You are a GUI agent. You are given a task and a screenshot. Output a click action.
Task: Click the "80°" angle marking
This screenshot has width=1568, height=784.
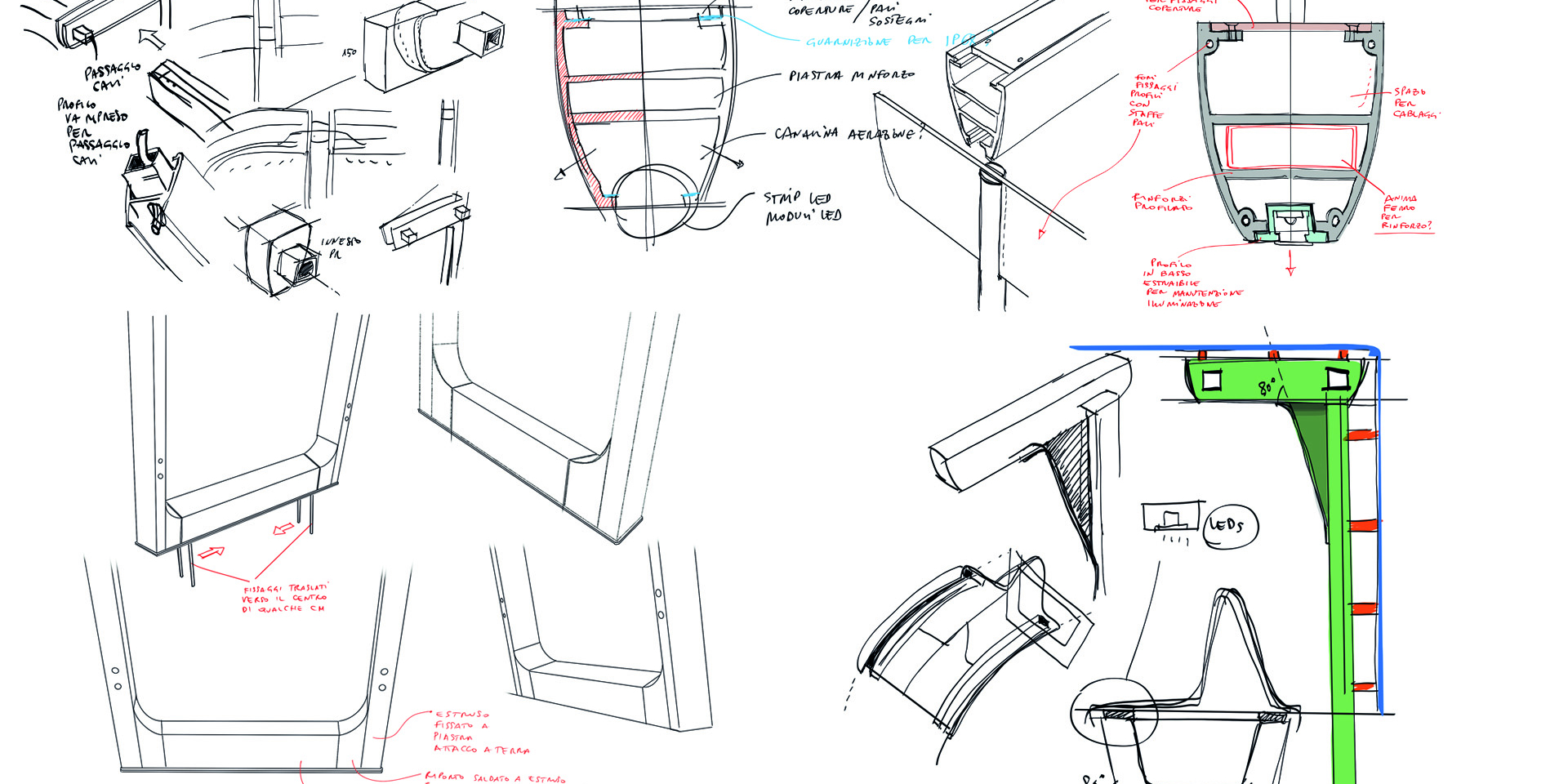(x=1267, y=387)
